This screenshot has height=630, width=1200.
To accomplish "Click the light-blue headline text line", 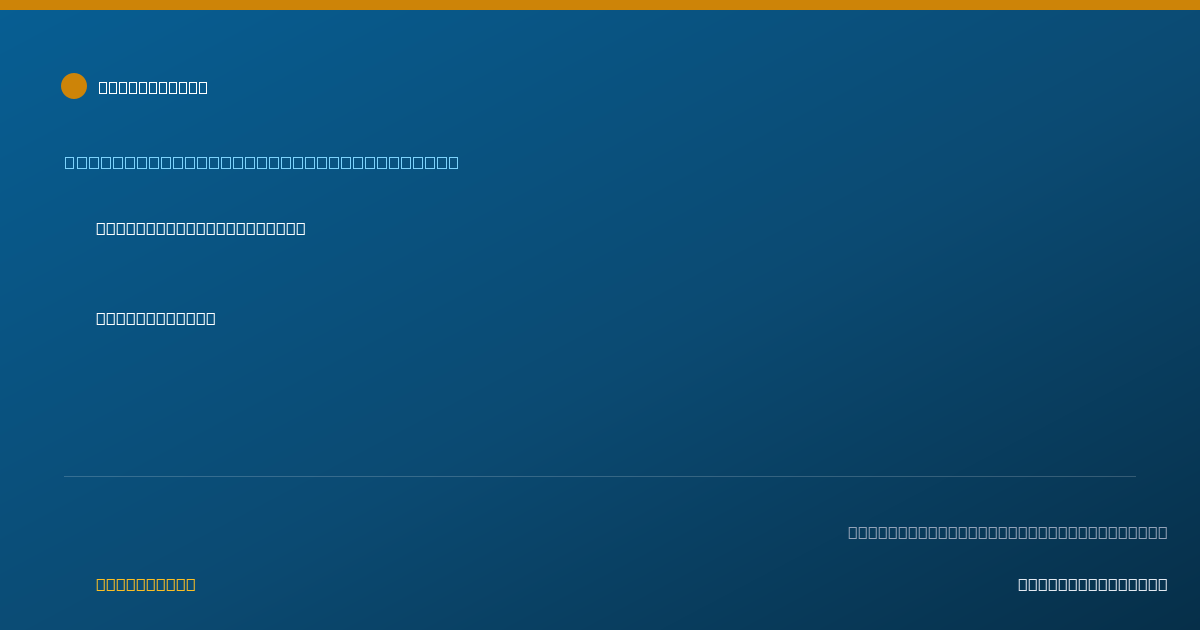I will (262, 162).
